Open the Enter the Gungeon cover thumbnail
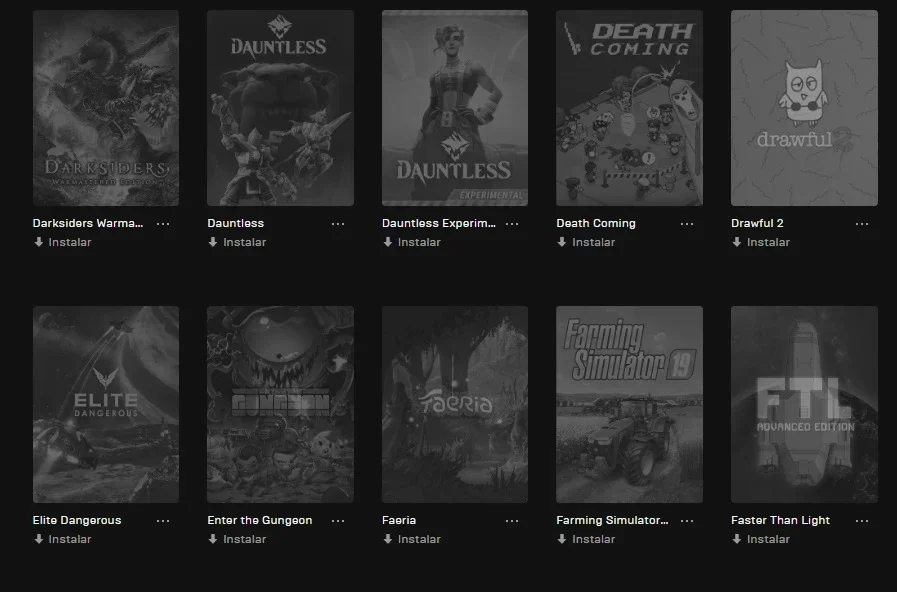Viewport: 897px width, 592px height. pyautogui.click(x=280, y=404)
